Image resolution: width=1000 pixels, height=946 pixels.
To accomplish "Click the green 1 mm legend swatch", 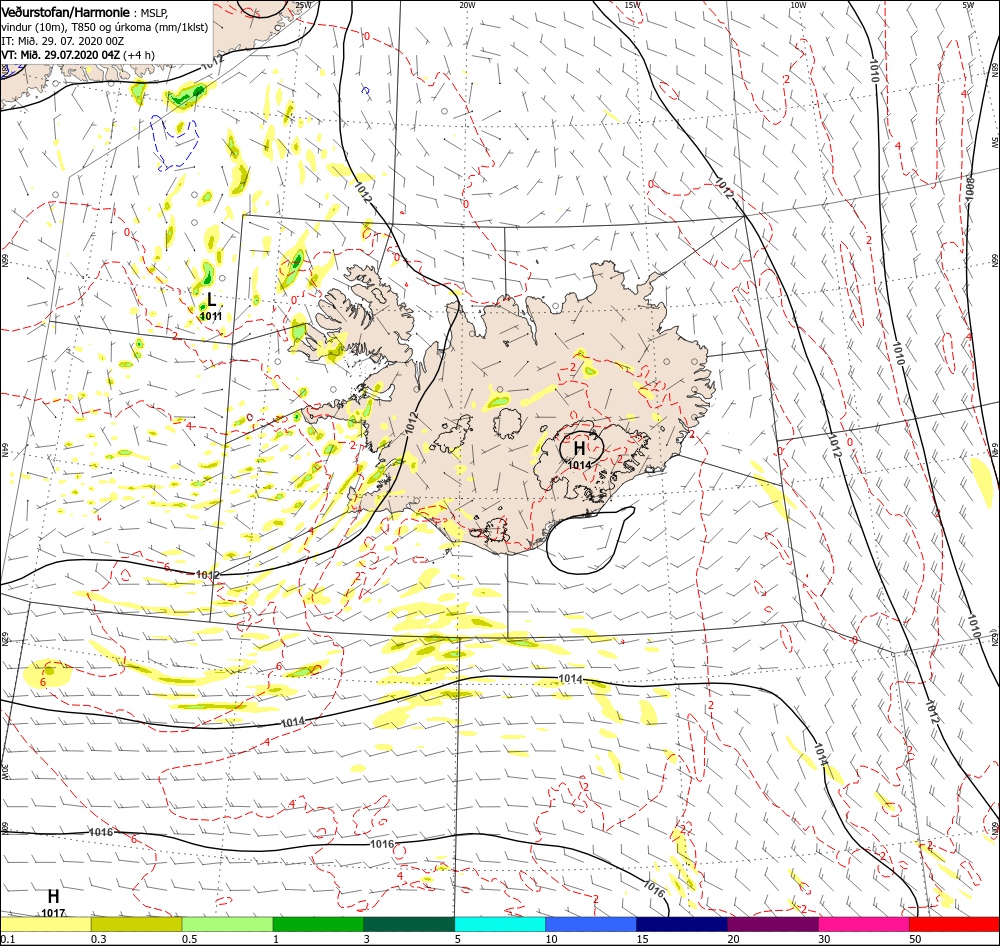I will tap(318, 924).
